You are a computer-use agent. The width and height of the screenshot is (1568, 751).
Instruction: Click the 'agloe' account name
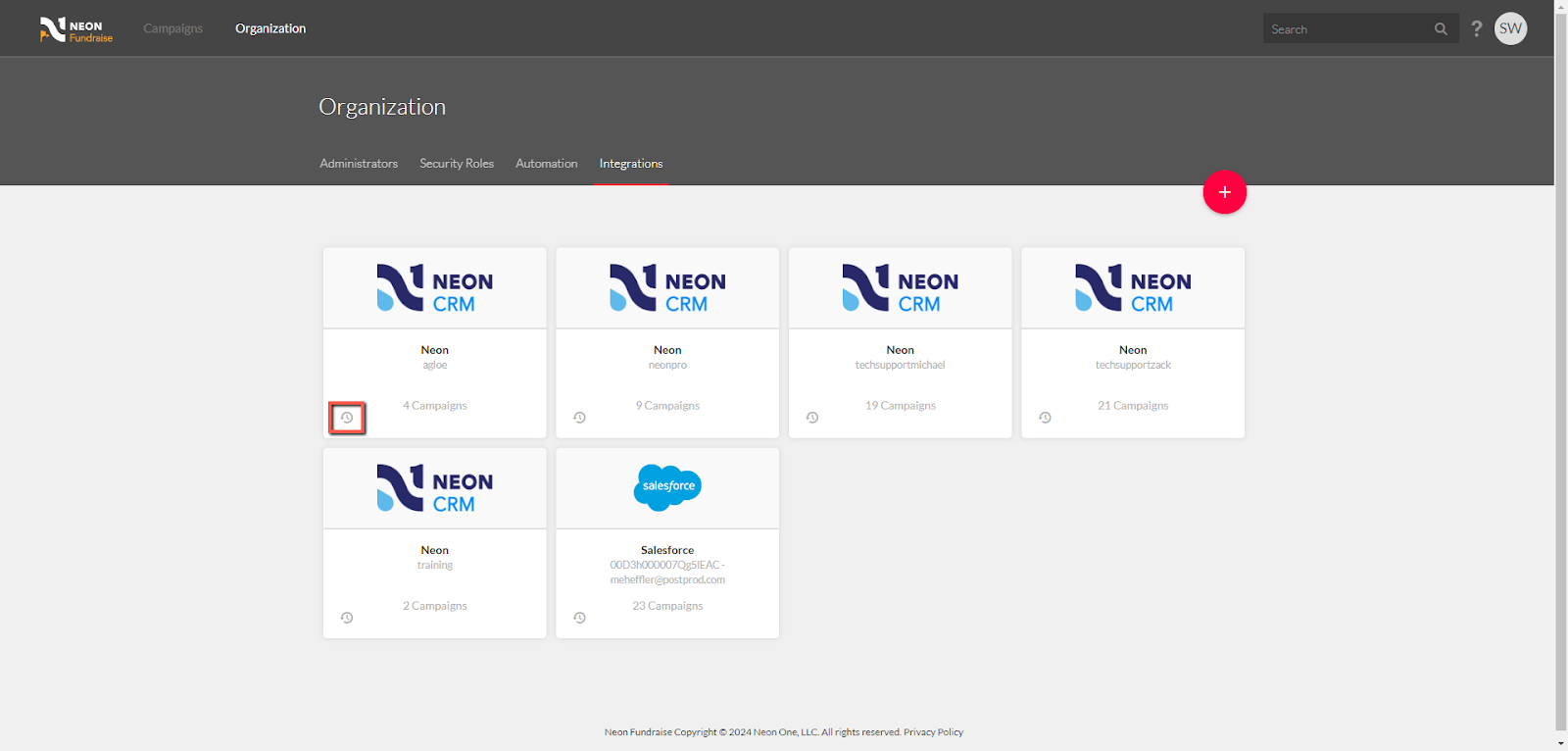coord(435,366)
